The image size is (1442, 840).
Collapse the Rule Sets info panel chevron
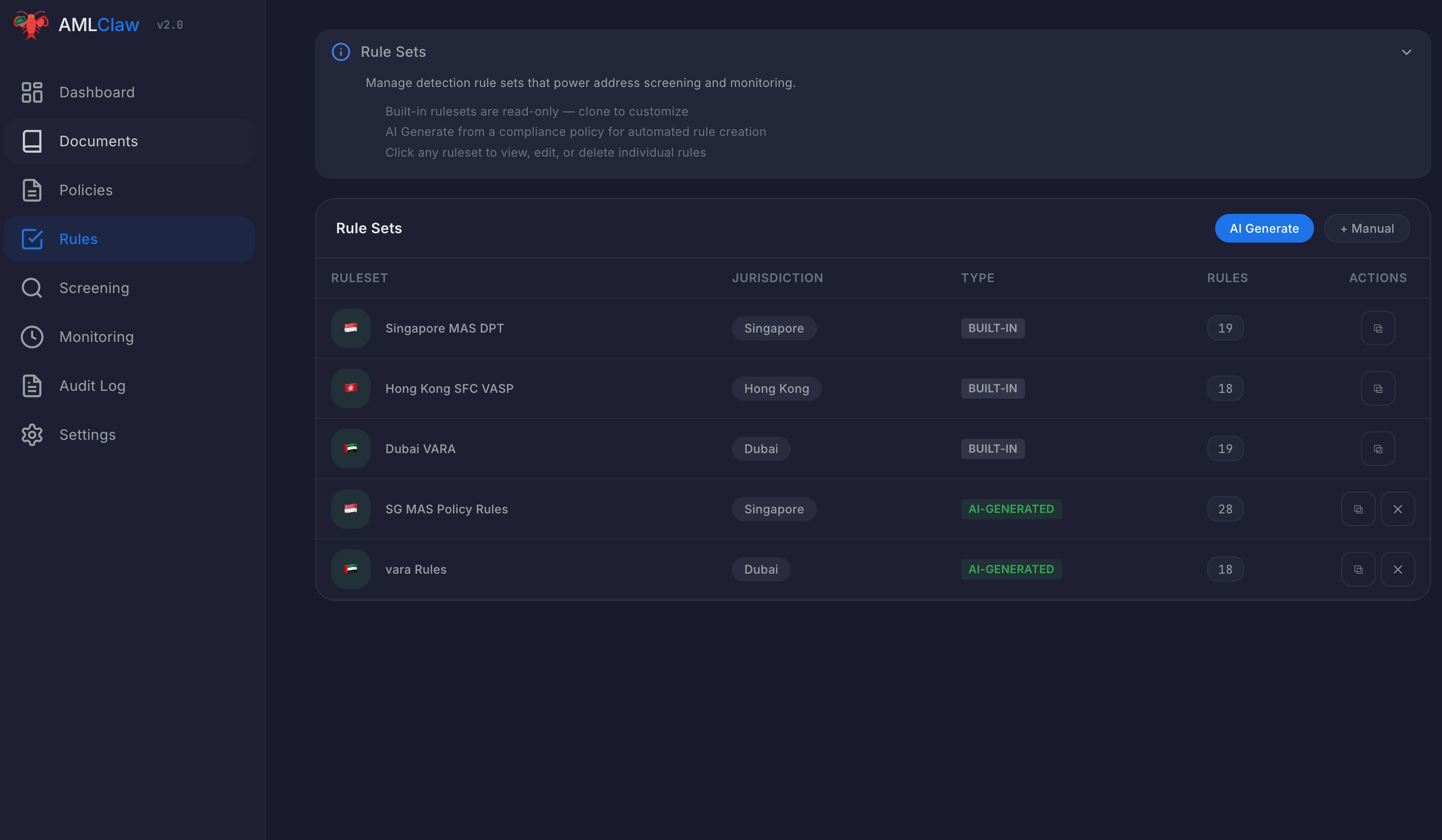1405,52
